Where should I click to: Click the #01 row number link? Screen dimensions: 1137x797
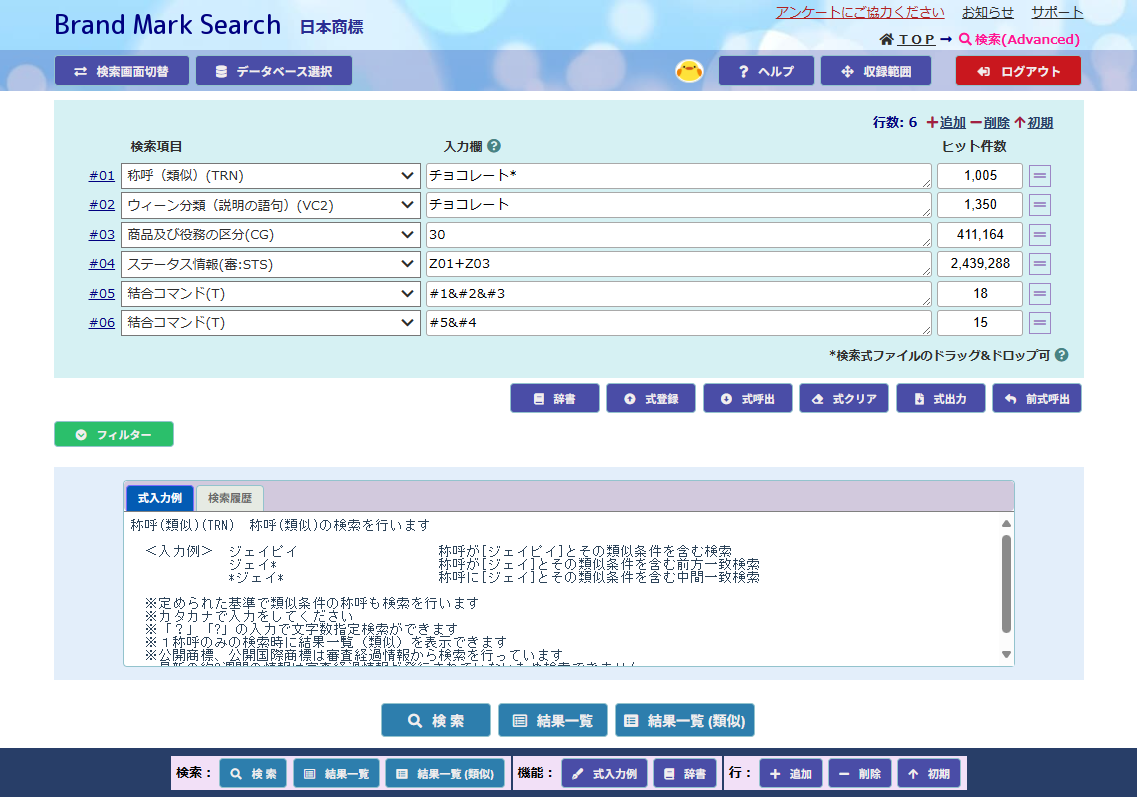102,175
